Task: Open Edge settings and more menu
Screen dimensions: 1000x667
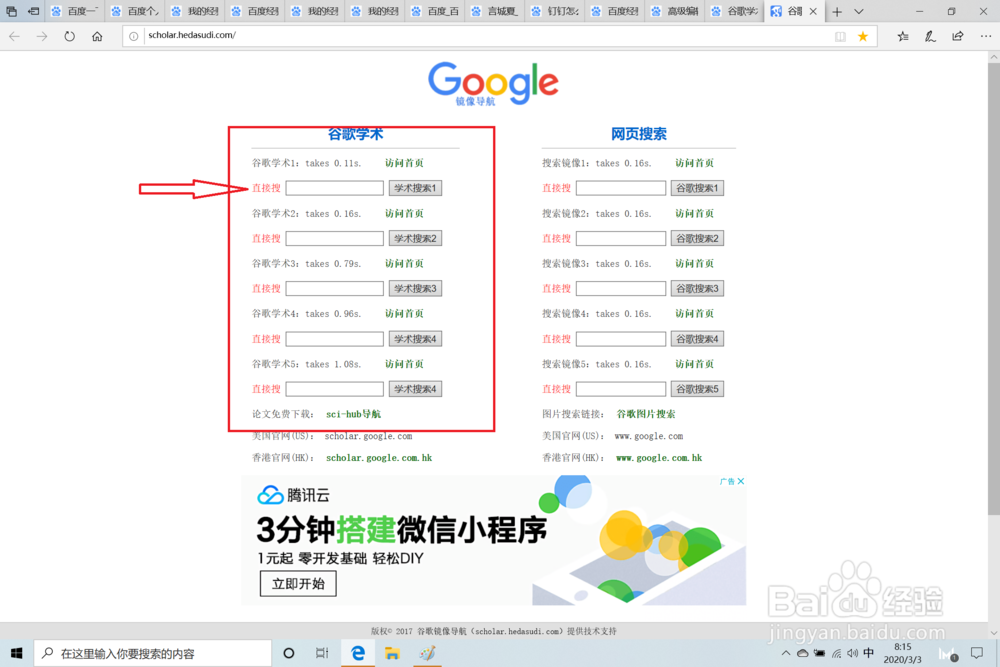Action: click(985, 36)
